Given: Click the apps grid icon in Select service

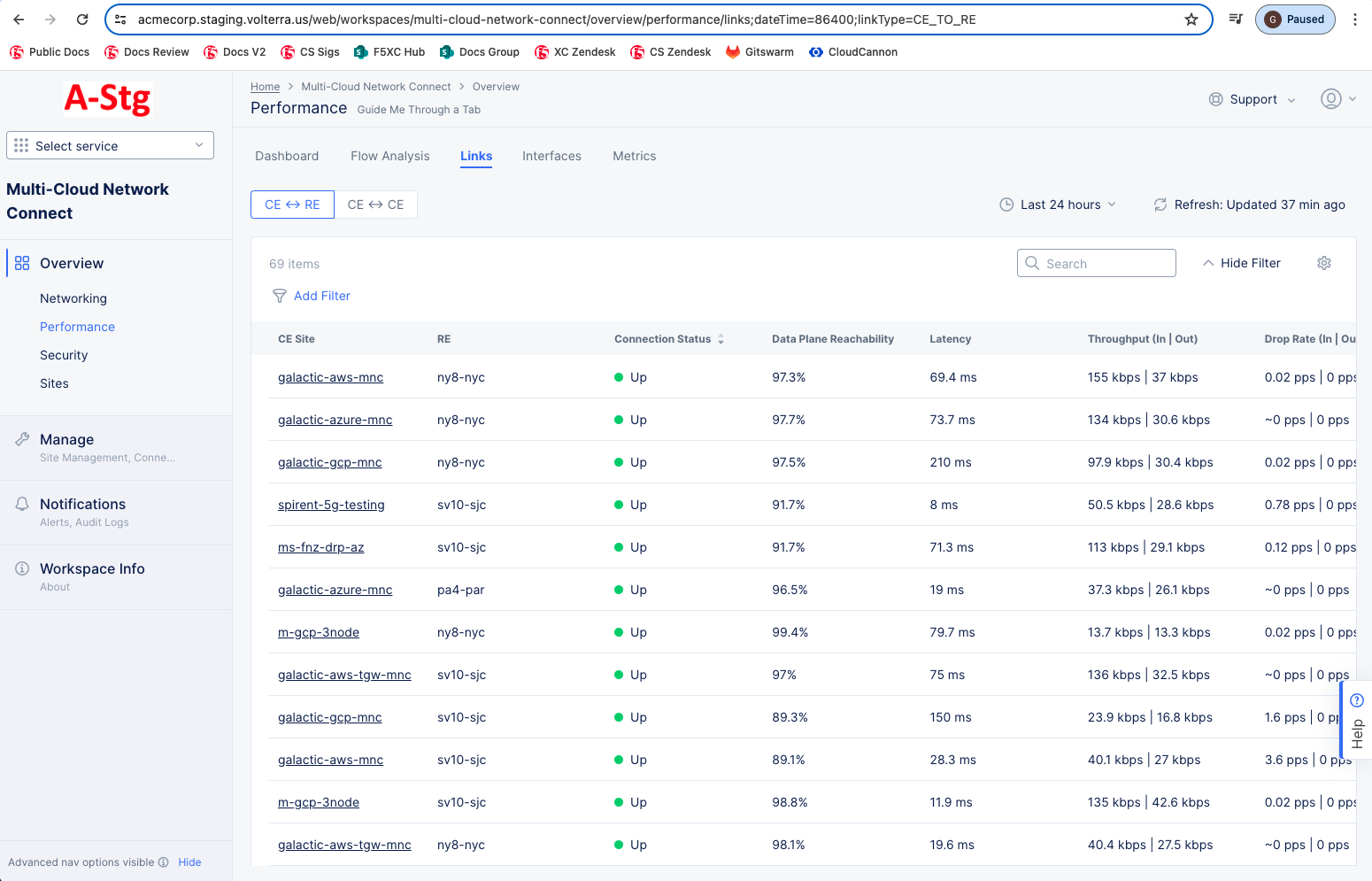Looking at the screenshot, I should pos(21,145).
